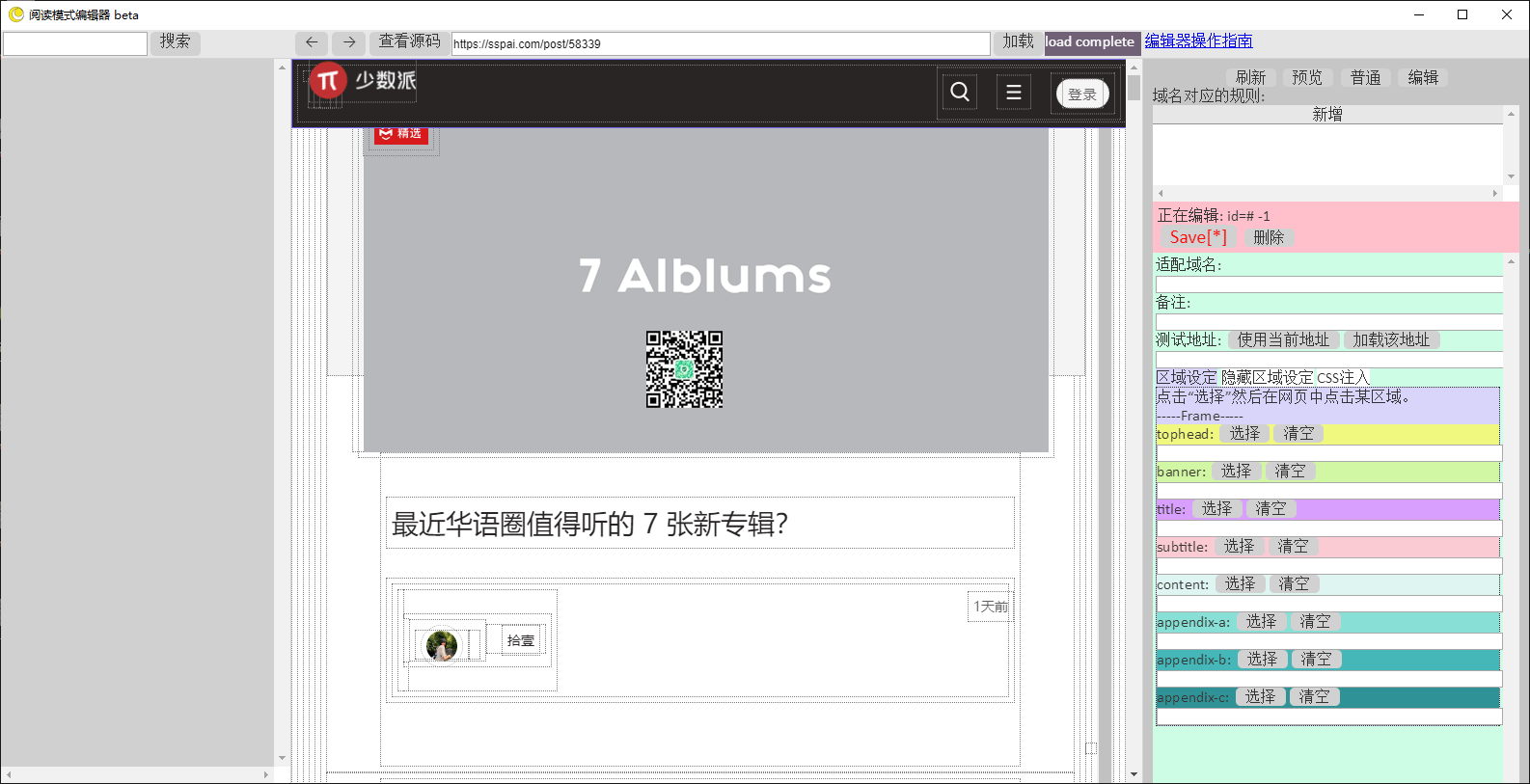Screen dimensions: 1530x784
Task: Focus the URL address input field
Action: click(x=721, y=43)
